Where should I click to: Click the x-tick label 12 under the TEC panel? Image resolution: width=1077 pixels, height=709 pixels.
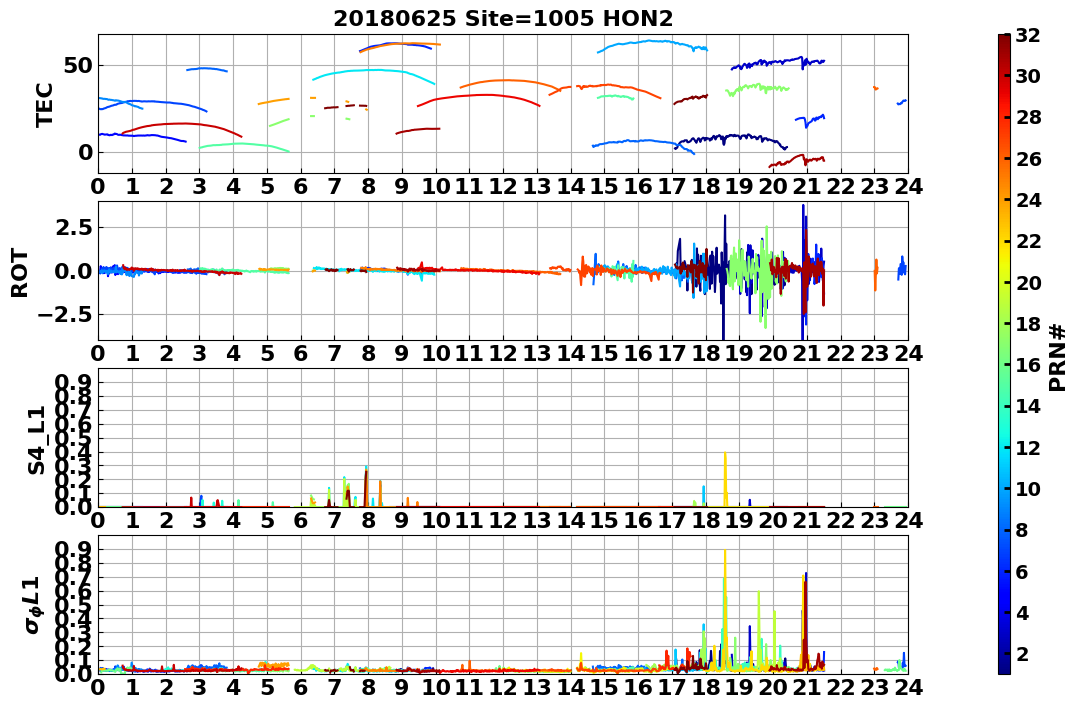503,186
